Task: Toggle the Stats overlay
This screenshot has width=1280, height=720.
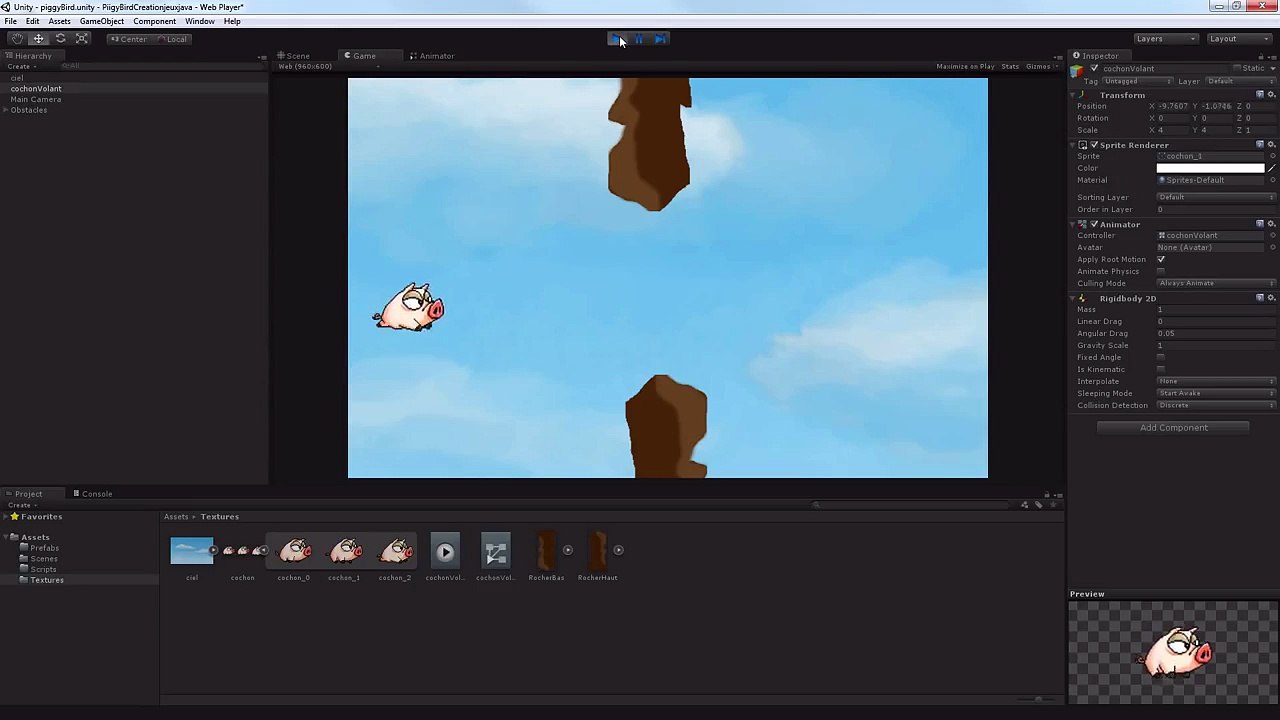Action: (1010, 66)
